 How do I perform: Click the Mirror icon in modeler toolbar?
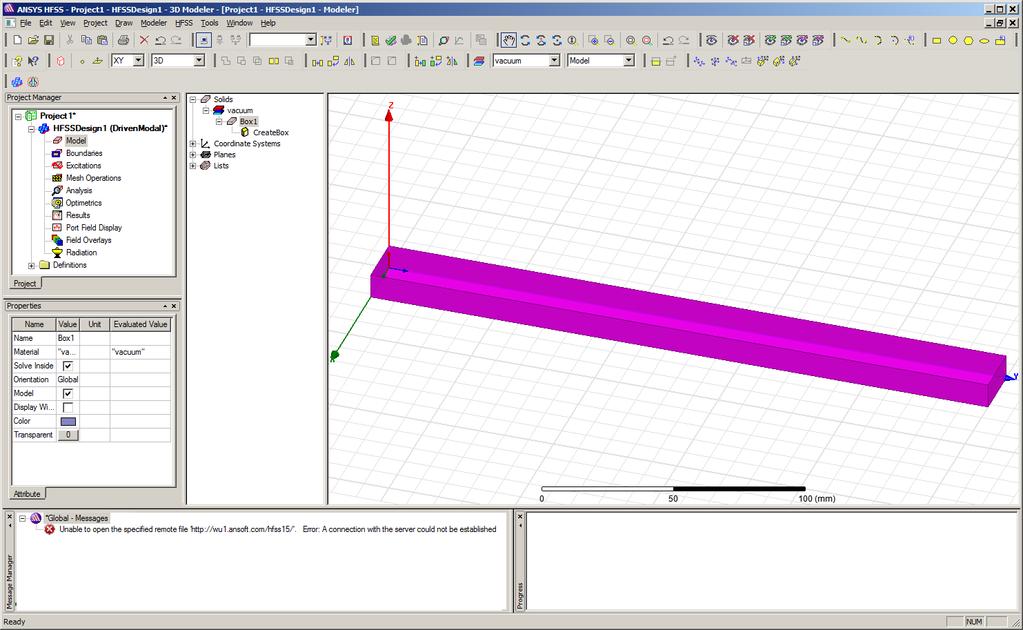click(x=350, y=61)
